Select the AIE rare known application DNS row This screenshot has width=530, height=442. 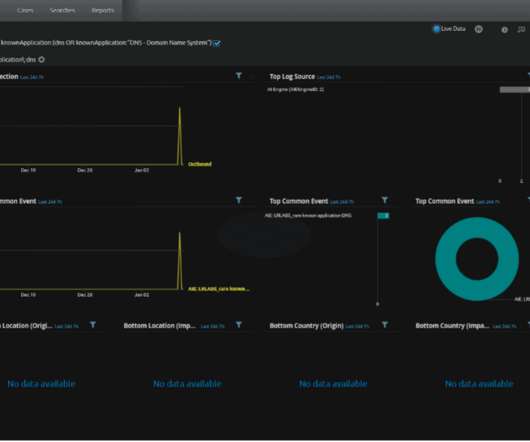tap(308, 215)
